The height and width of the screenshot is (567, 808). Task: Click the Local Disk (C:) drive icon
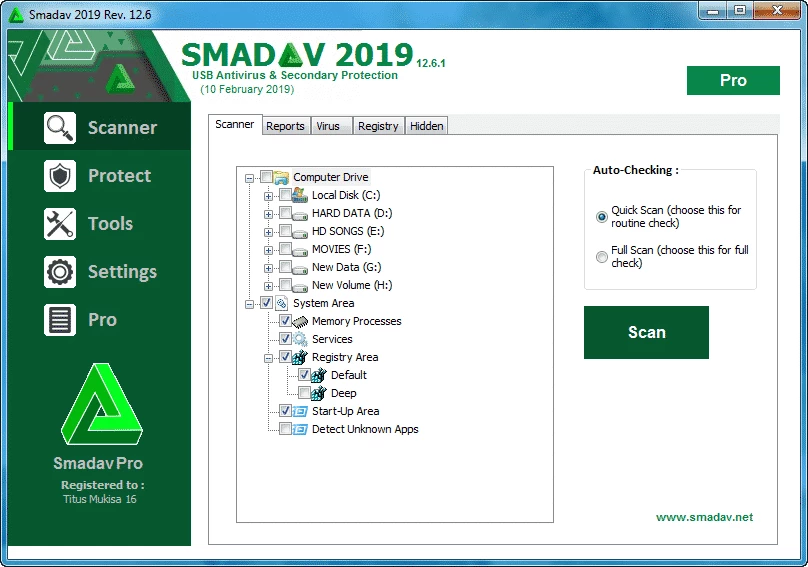pos(301,195)
